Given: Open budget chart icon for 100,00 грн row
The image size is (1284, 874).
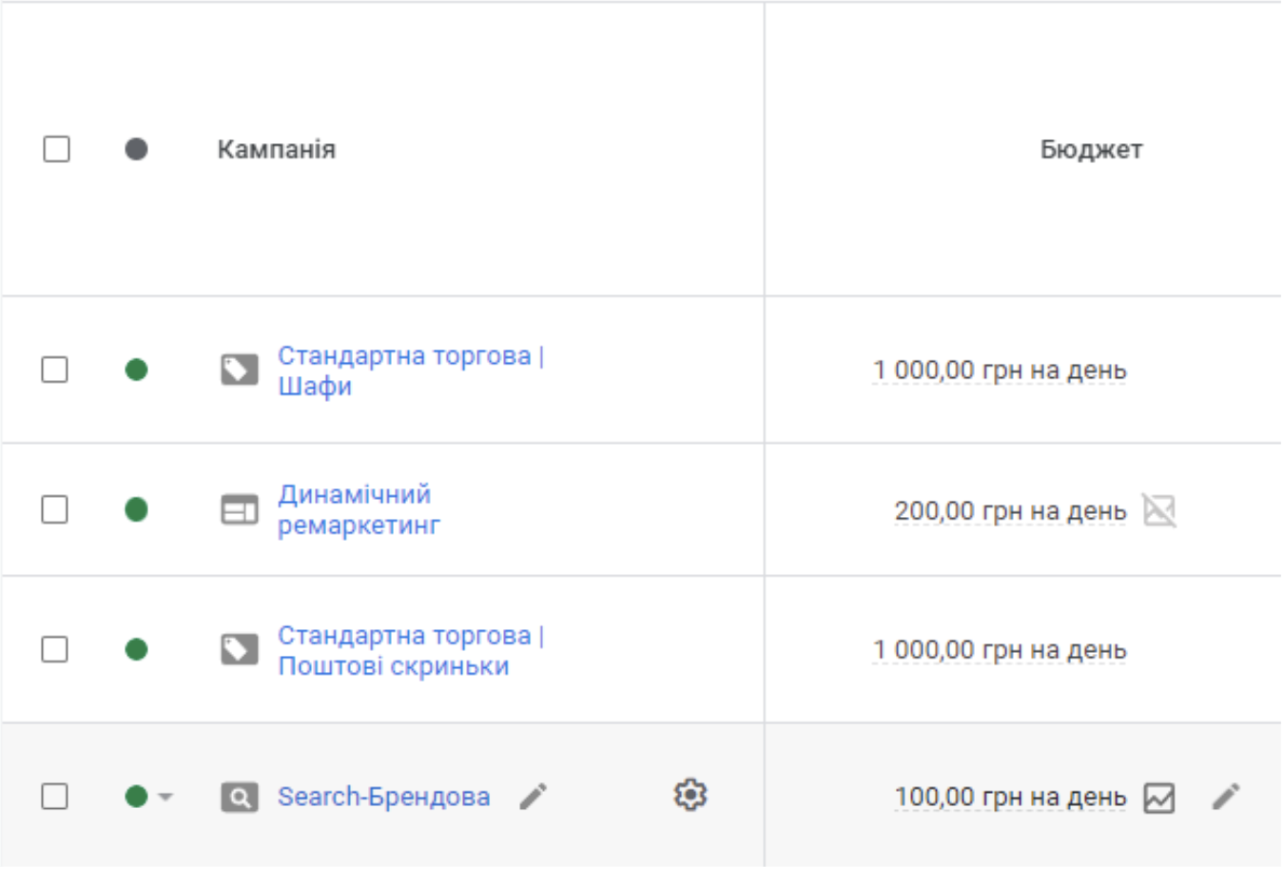Looking at the screenshot, I should pyautogui.click(x=1159, y=797).
